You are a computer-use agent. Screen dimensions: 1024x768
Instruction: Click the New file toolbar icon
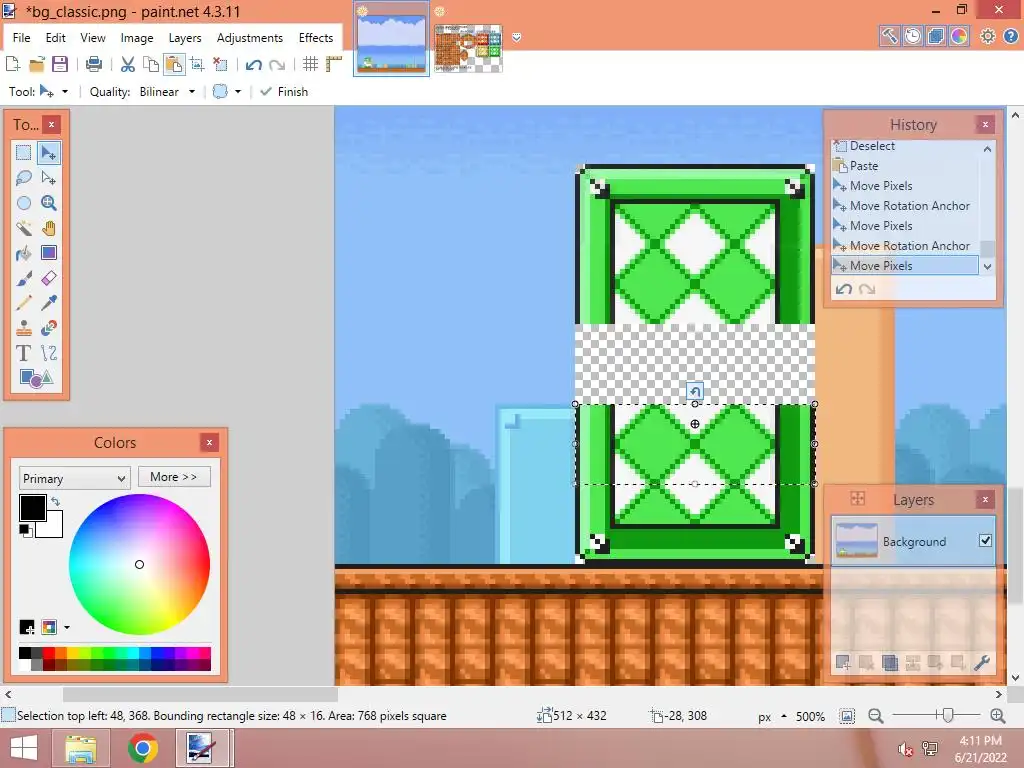click(13, 64)
